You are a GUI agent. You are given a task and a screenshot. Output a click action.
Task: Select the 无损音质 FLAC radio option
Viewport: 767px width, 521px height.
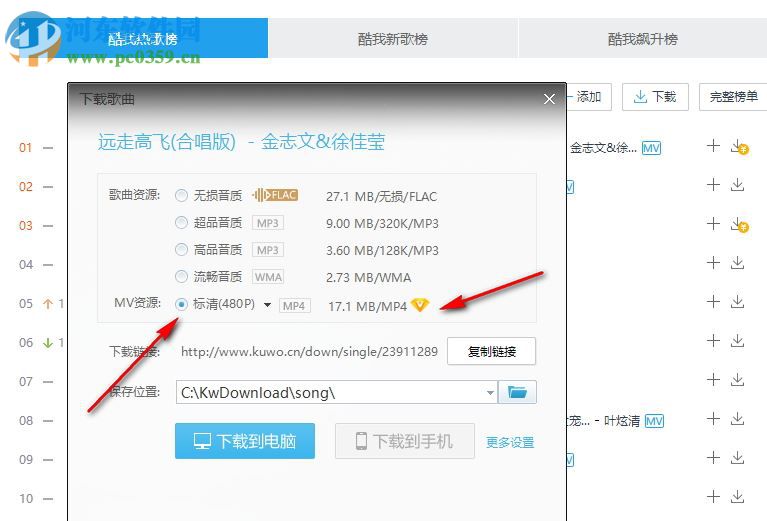tap(181, 196)
